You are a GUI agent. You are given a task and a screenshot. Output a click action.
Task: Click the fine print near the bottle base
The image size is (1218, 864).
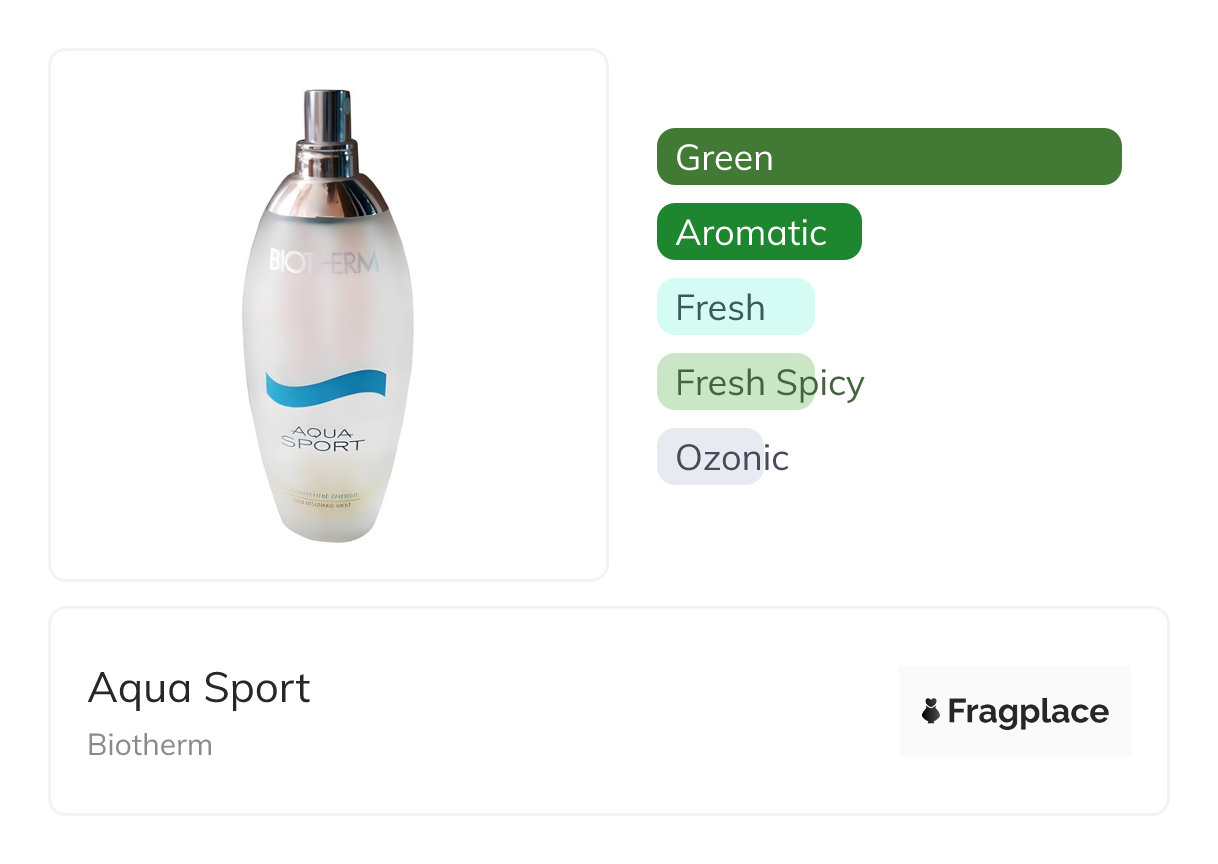click(x=324, y=502)
